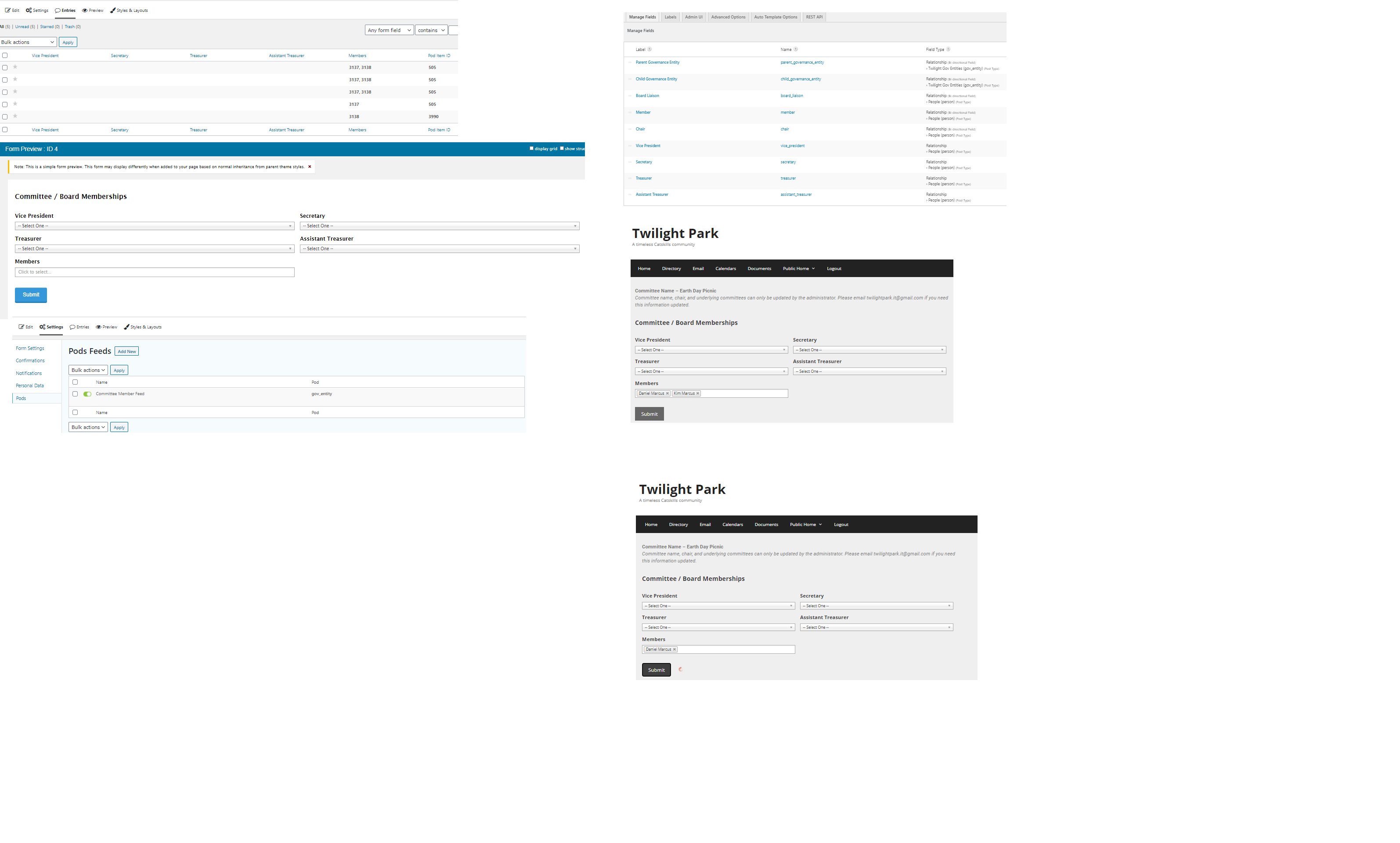Viewport: 1400px width, 843px height.
Task: Click Add New next to Pods Feeds
Action: (x=126, y=351)
